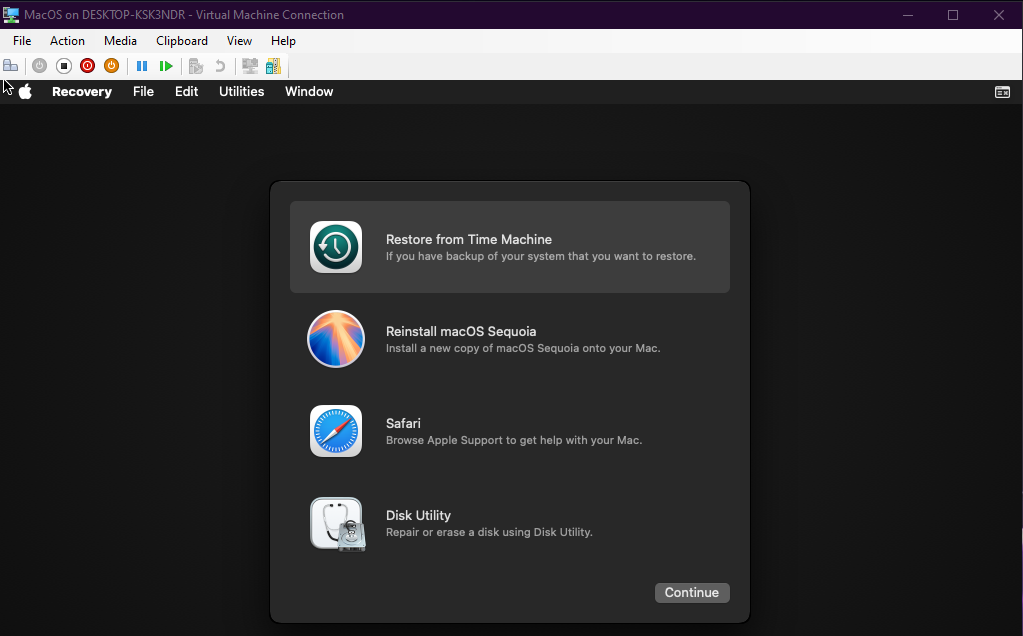The width and height of the screenshot is (1023, 636).
Task: Open the Media menu
Action: pos(120,41)
